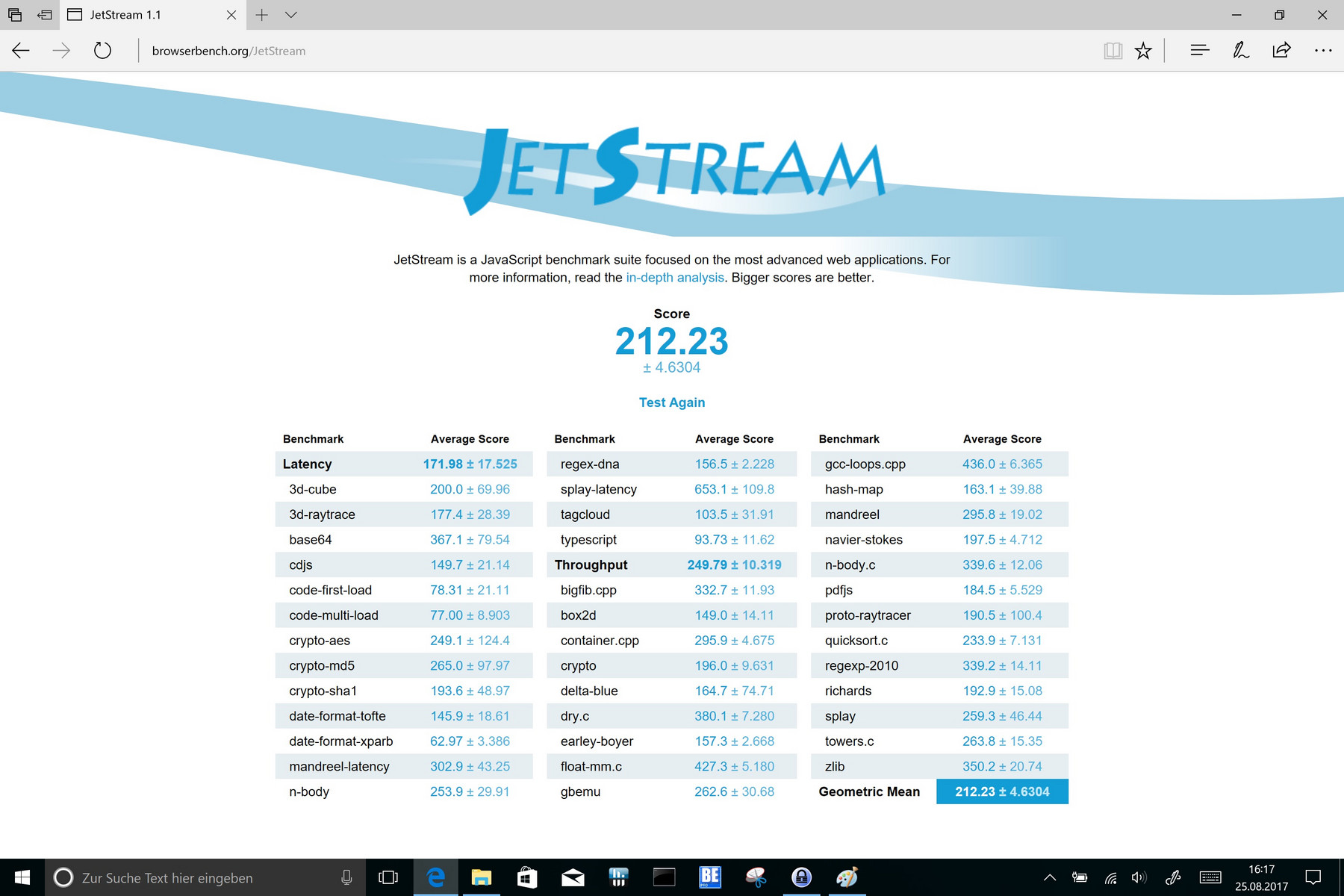Click Cortana microphone icon
1344x896 pixels.
(346, 877)
